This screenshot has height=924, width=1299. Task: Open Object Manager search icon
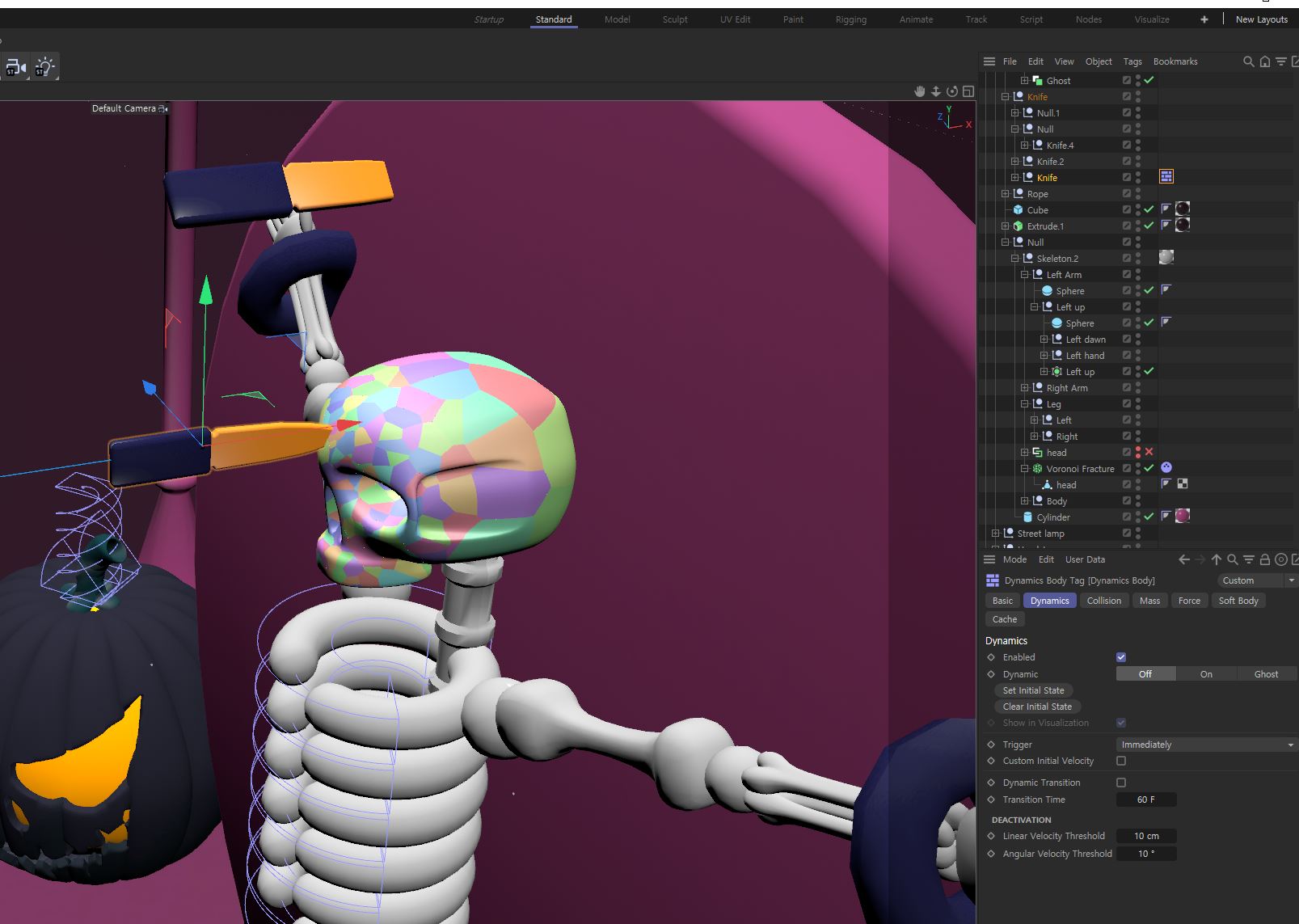point(1249,61)
